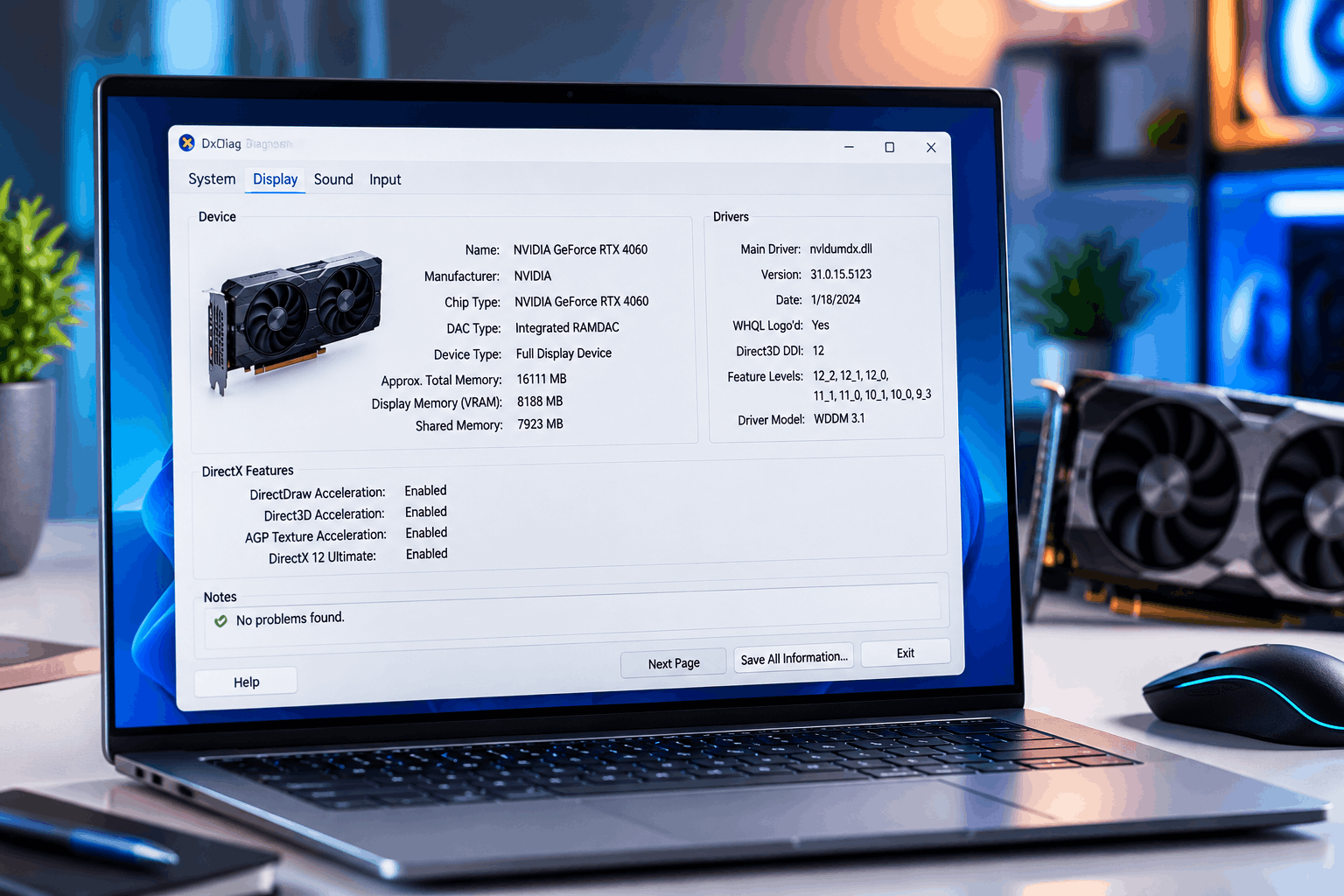Click the driver Date value 1/18/2024
The height and width of the screenshot is (896, 1344).
click(836, 299)
